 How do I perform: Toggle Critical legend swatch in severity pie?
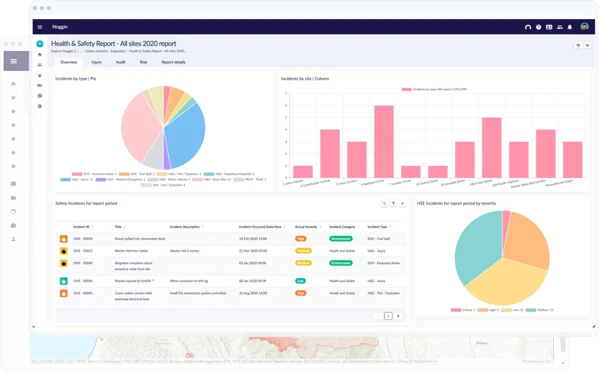pos(456,310)
